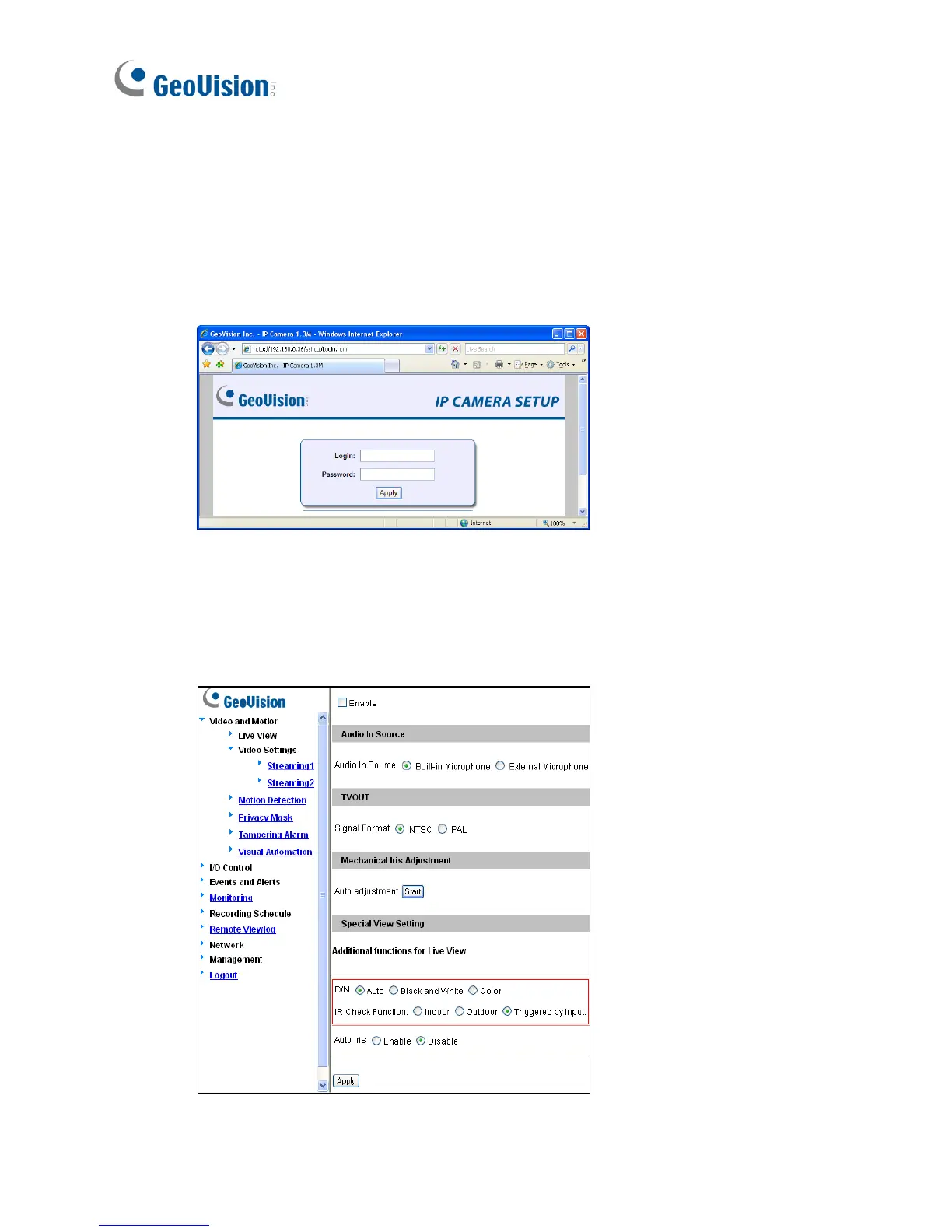Open the Live View menu item

pos(257,736)
